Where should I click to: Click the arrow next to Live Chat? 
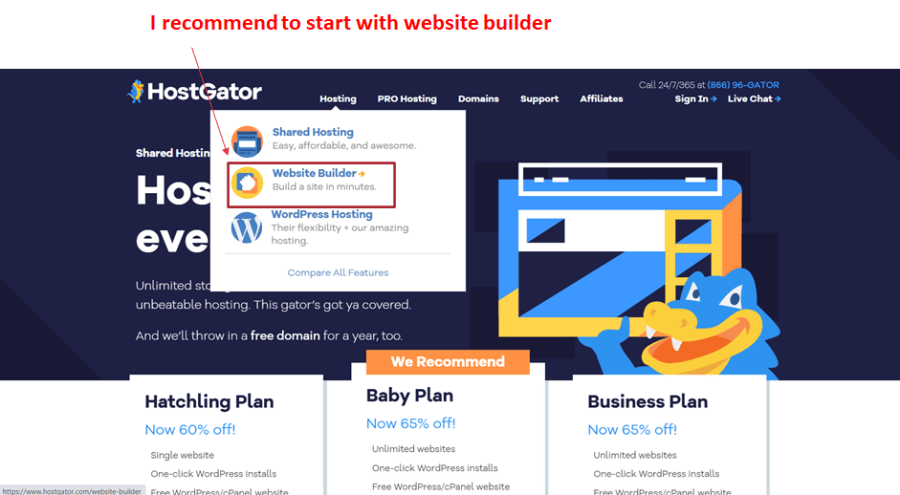click(x=778, y=99)
